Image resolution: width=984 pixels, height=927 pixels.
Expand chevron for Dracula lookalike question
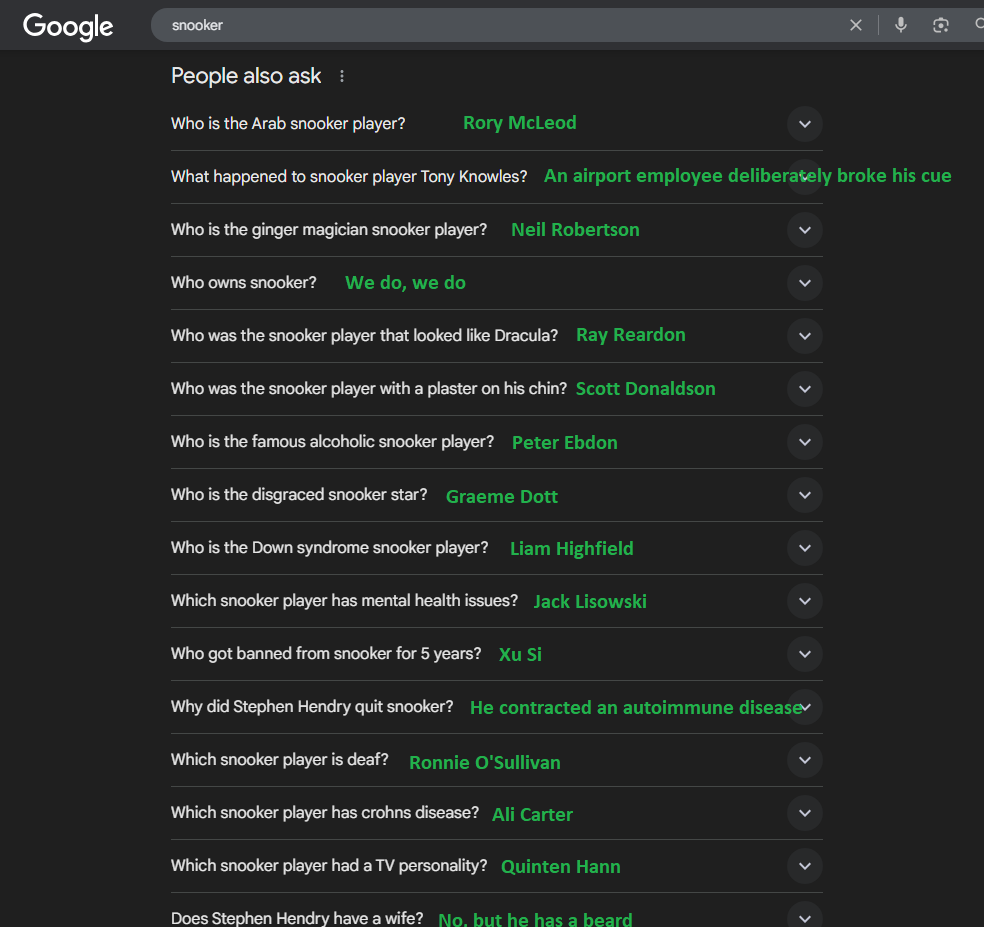click(x=805, y=336)
